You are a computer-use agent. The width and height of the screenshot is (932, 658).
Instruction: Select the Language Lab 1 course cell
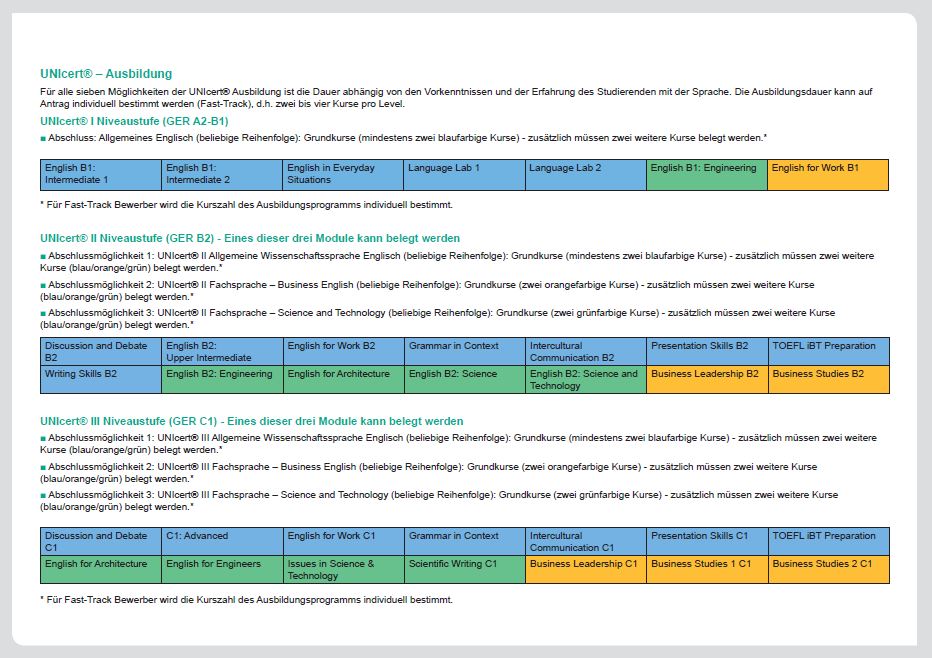coord(464,174)
